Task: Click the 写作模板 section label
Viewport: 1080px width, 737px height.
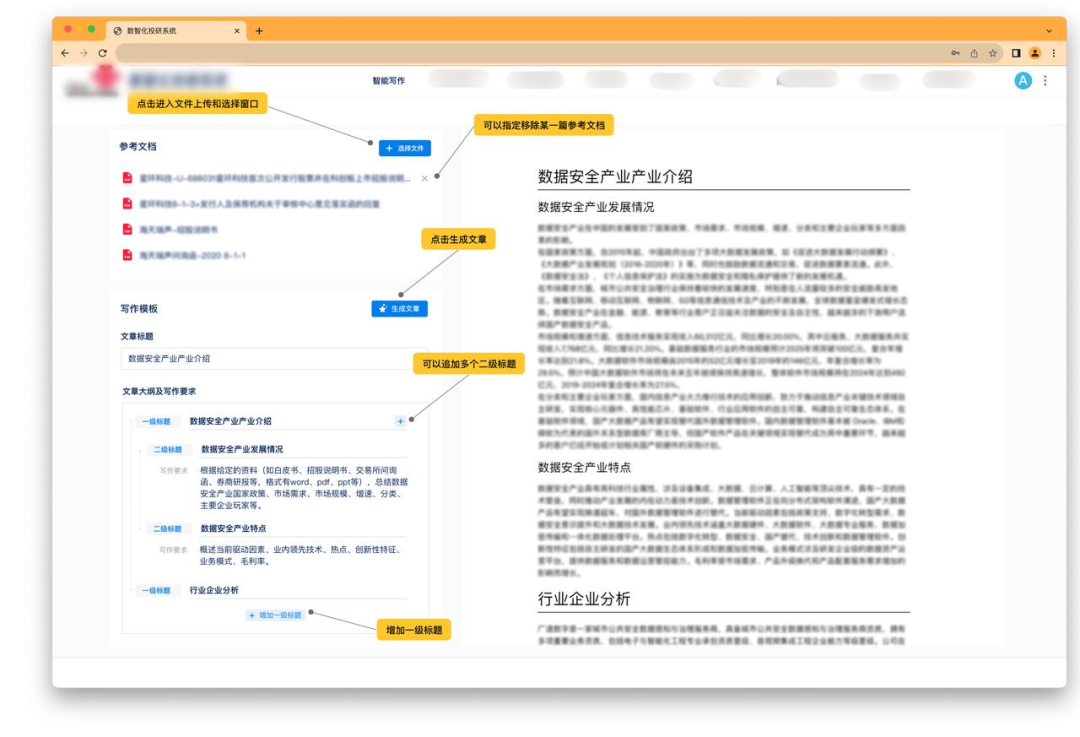Action: [x=138, y=309]
